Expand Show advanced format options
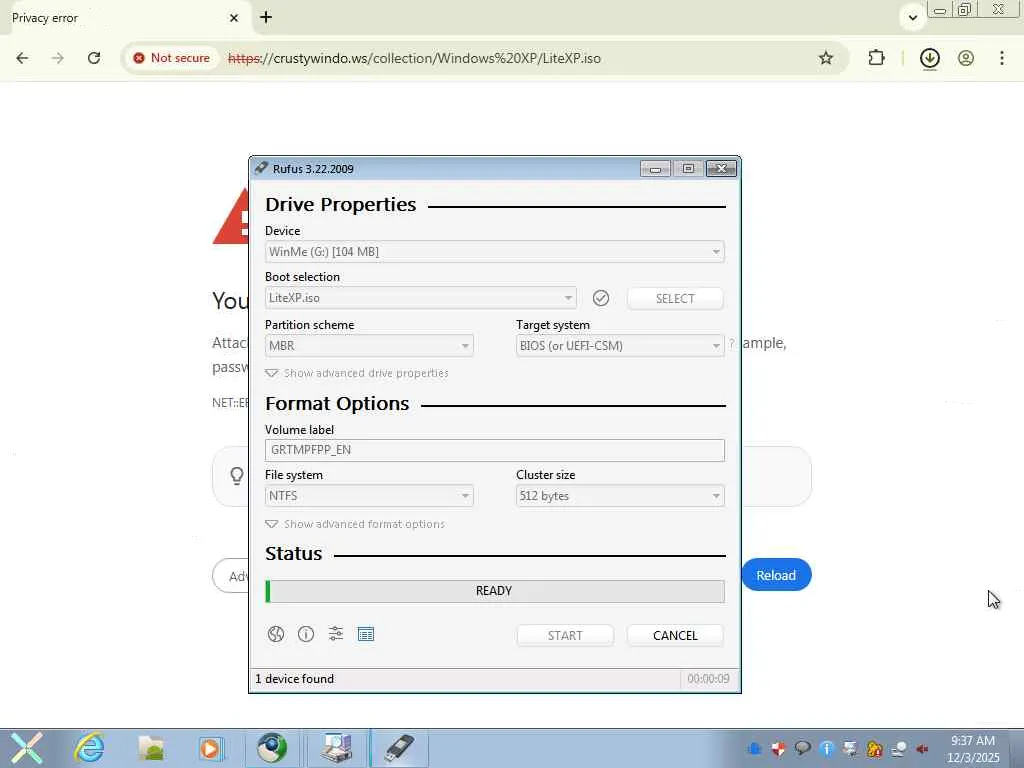 355,524
